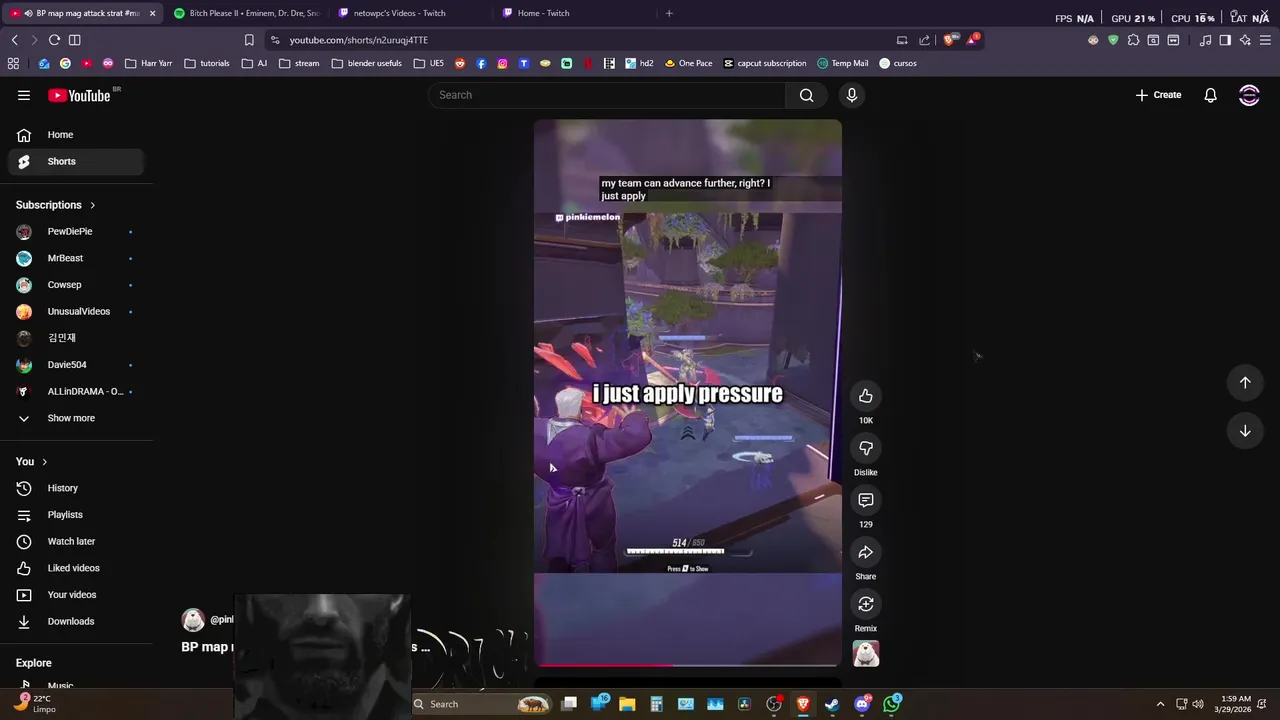
Task: Switch to Bitch Please II Spotify tab
Action: (x=246, y=13)
